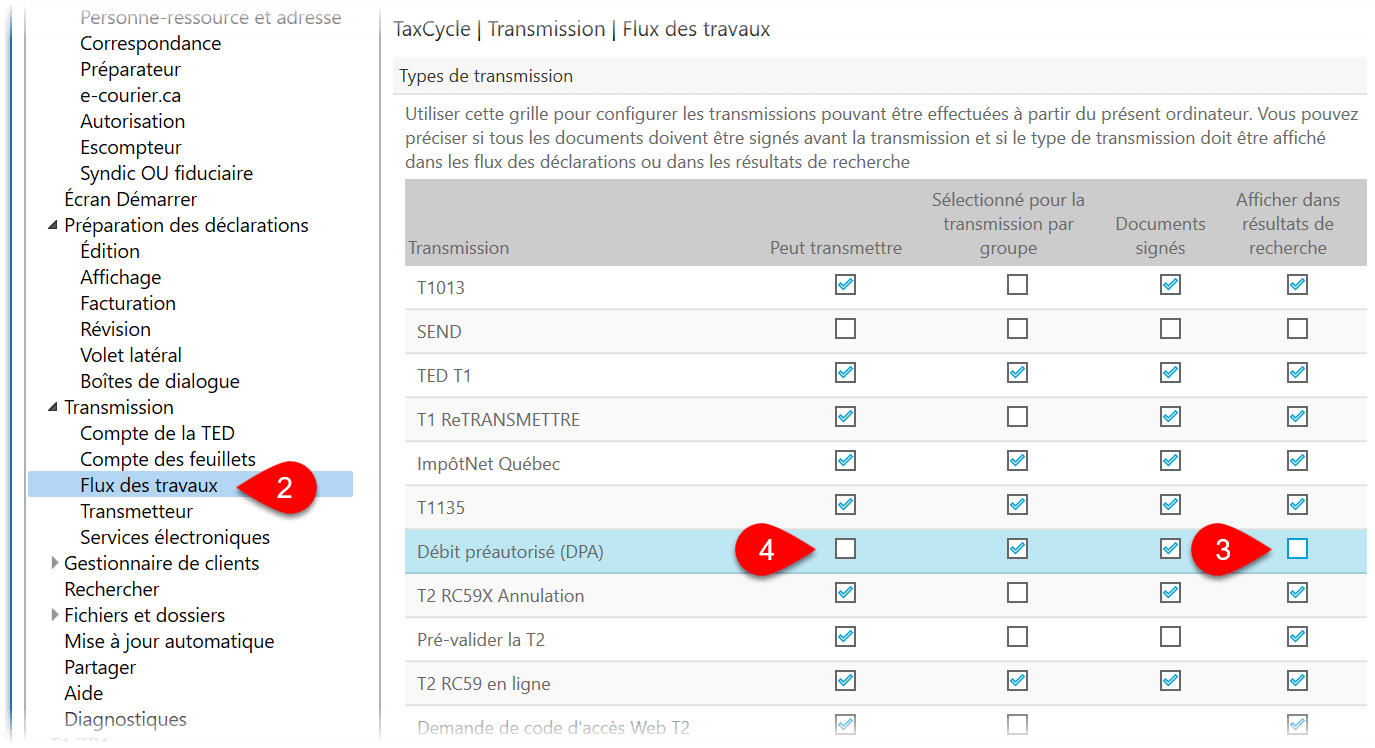Uncheck Peut transmettre for T2 RC59X Annulation
The width and height of the screenshot is (1375, 748).
[x=845, y=593]
